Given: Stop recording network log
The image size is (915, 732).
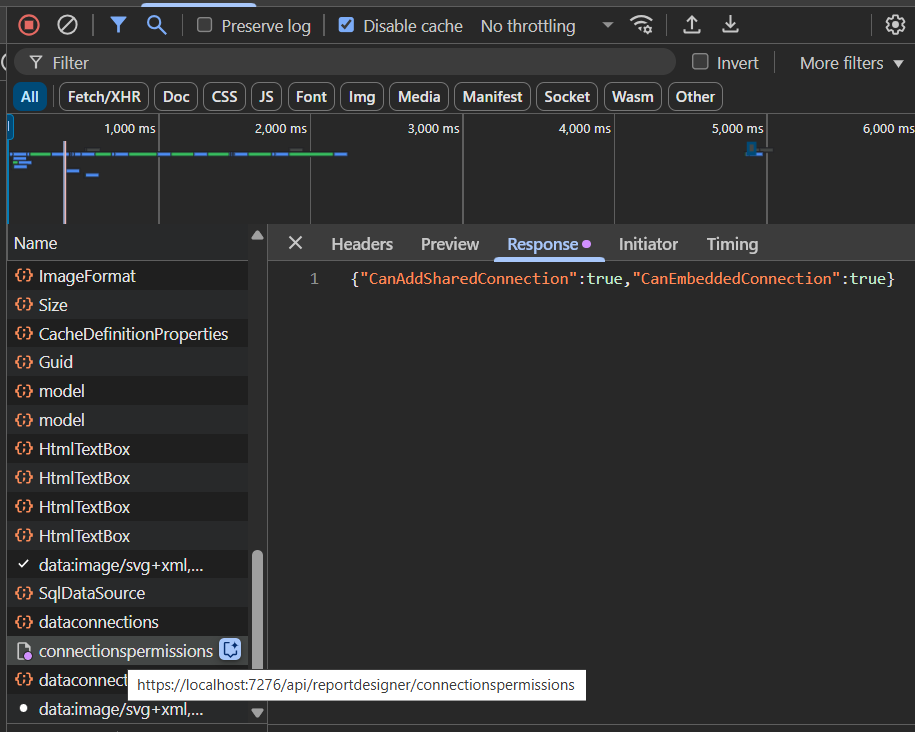Looking at the screenshot, I should tap(29, 25).
